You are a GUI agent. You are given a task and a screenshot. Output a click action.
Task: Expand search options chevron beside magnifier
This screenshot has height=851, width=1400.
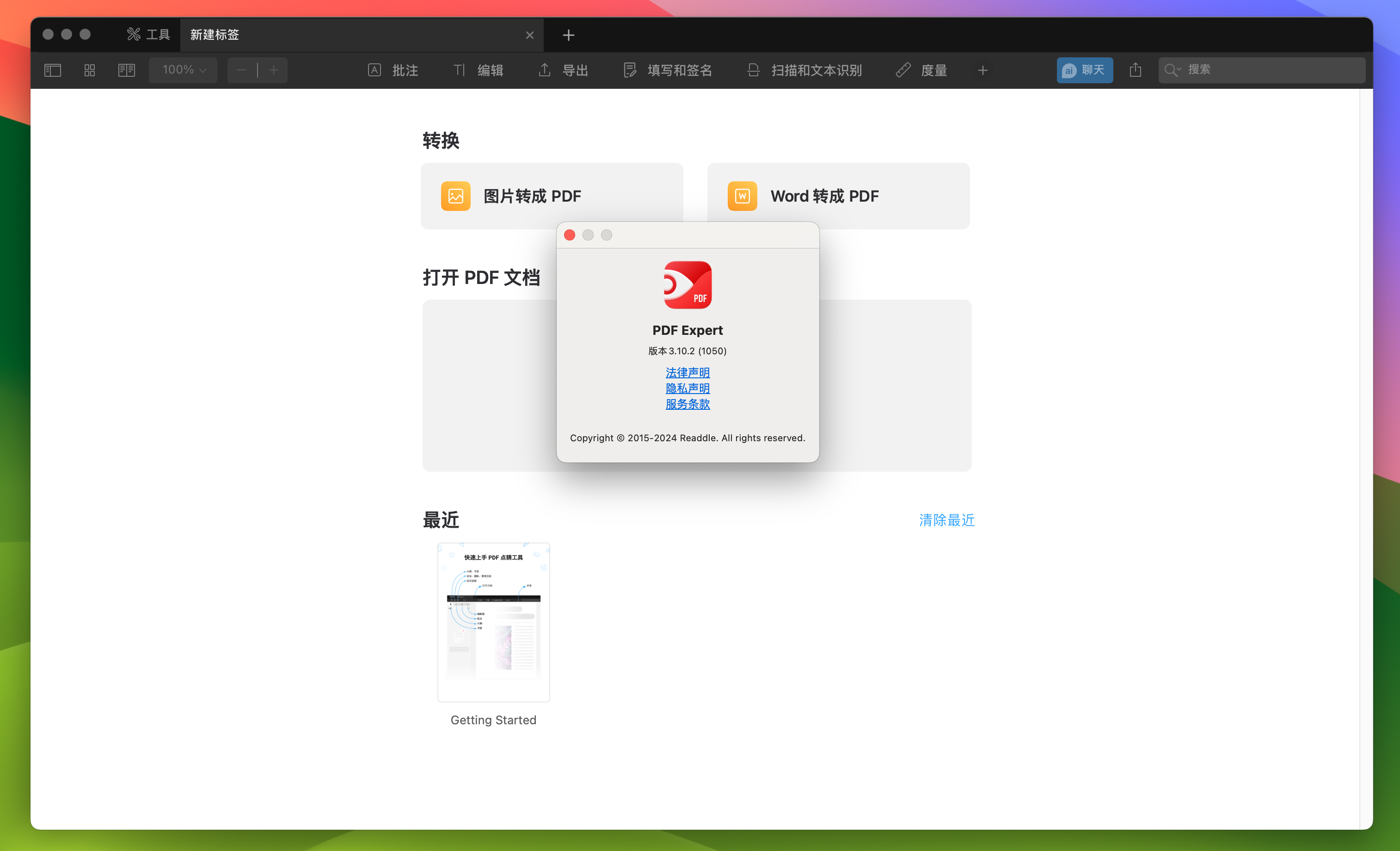point(1179,70)
